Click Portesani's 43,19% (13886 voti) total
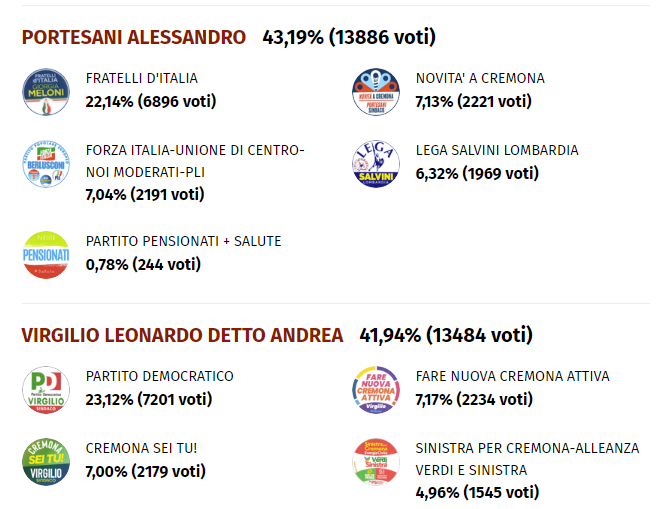The image size is (658, 509). pyautogui.click(x=348, y=38)
